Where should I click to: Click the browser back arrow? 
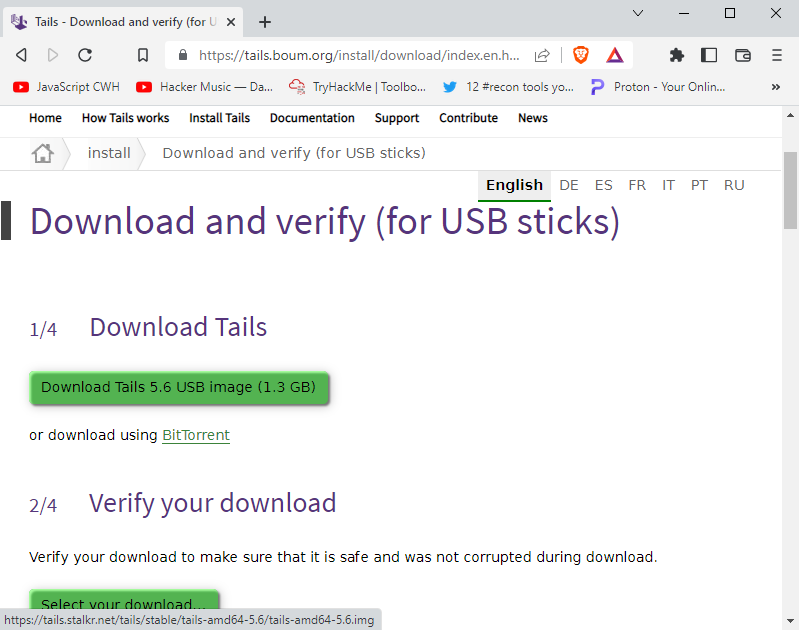pos(21,56)
